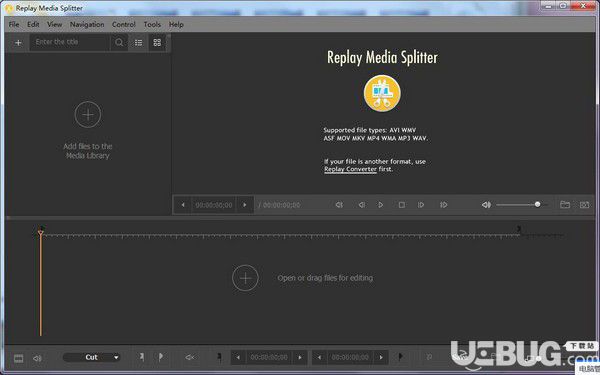Jump to previous marker in player controls
This screenshot has width=600, height=375.
pyautogui.click(x=339, y=205)
